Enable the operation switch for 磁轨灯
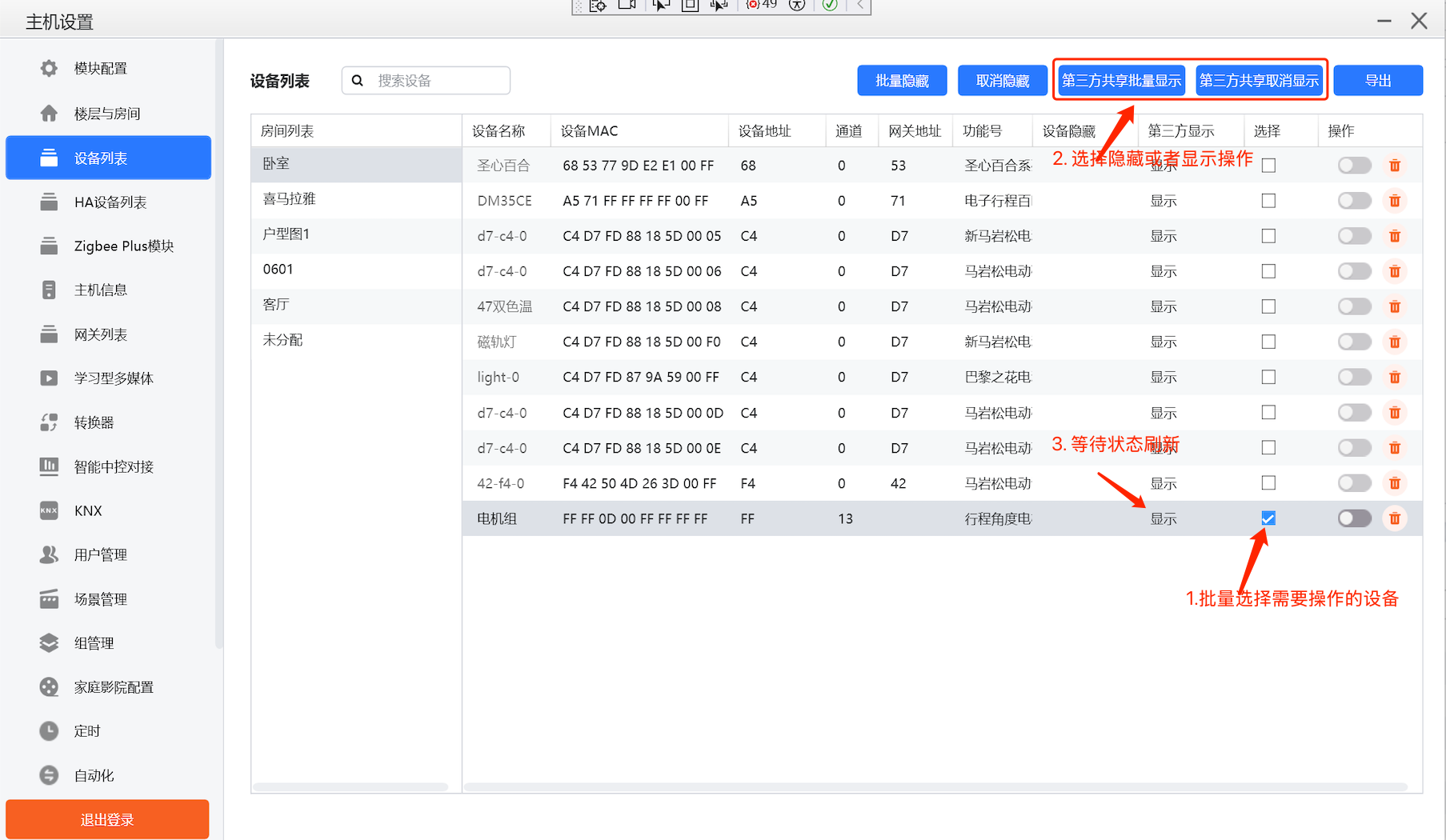The height and width of the screenshot is (840, 1446). point(1354,342)
